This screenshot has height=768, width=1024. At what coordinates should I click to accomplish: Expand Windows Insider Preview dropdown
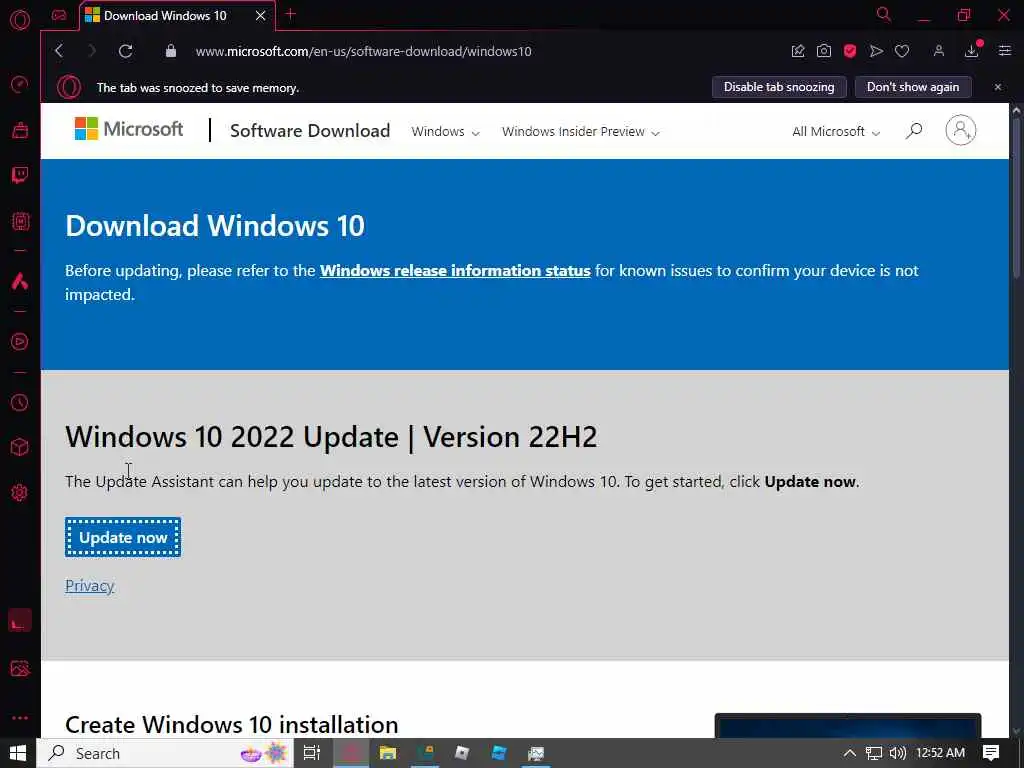tap(581, 132)
